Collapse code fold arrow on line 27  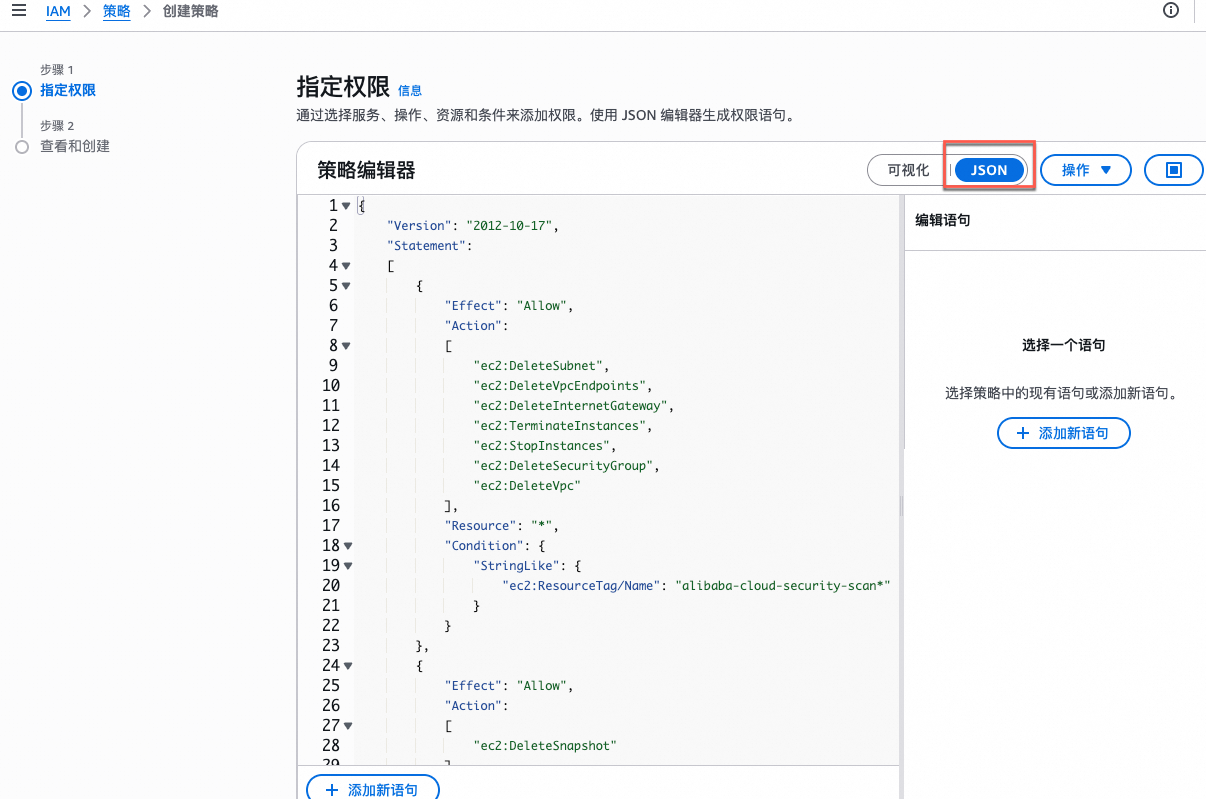347,726
